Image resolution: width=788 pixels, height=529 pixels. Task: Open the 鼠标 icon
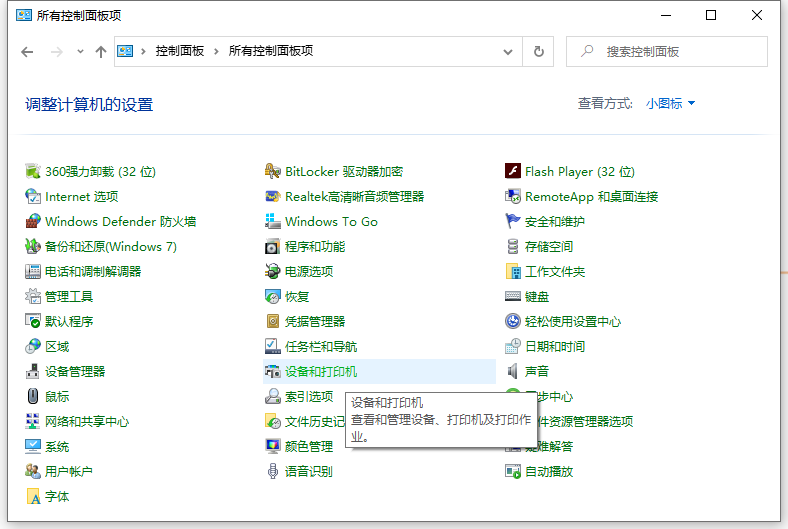[x=33, y=397]
